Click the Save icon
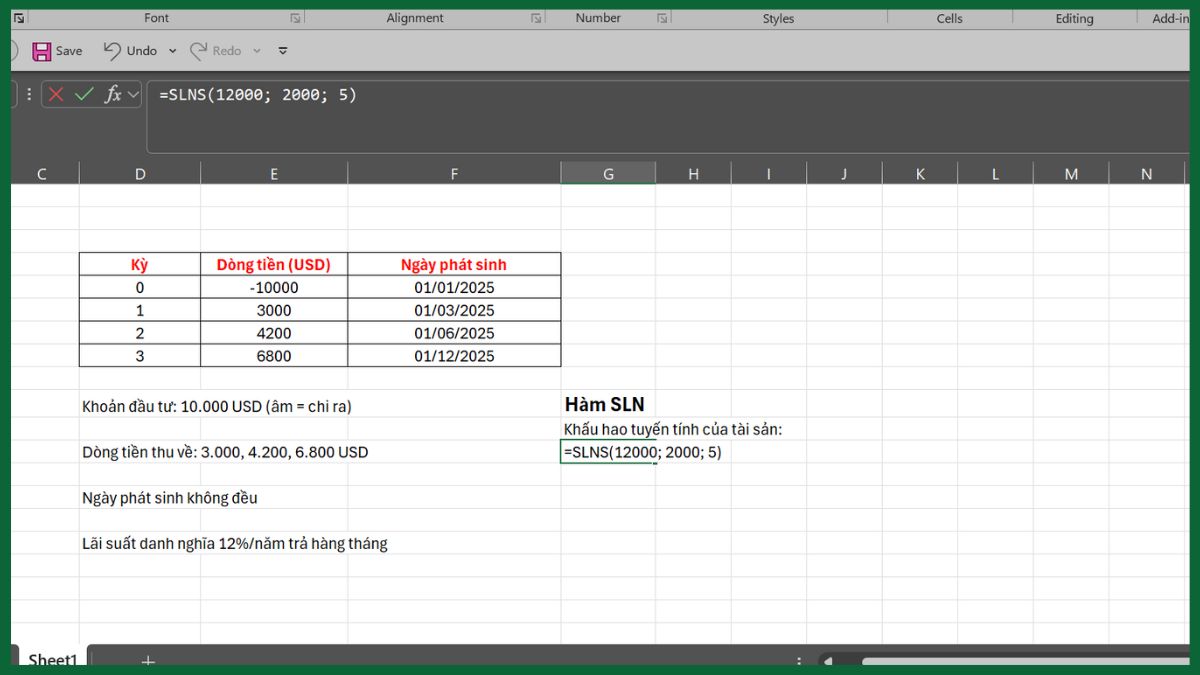1200x675 pixels. (40, 50)
